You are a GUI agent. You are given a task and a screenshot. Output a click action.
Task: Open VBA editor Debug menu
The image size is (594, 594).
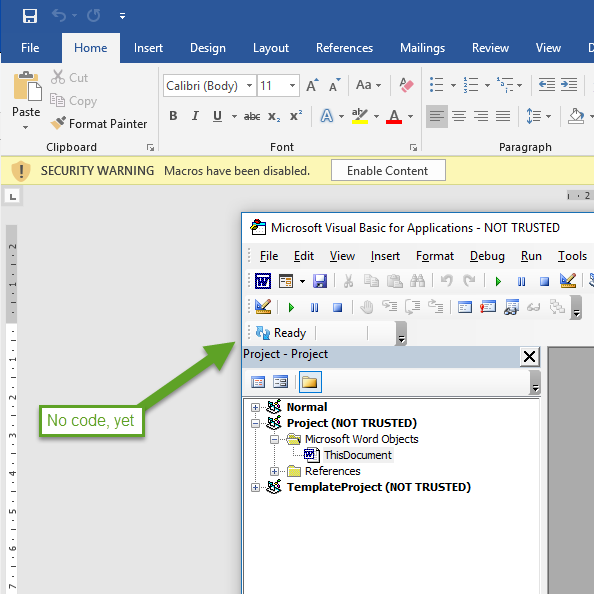(x=487, y=256)
